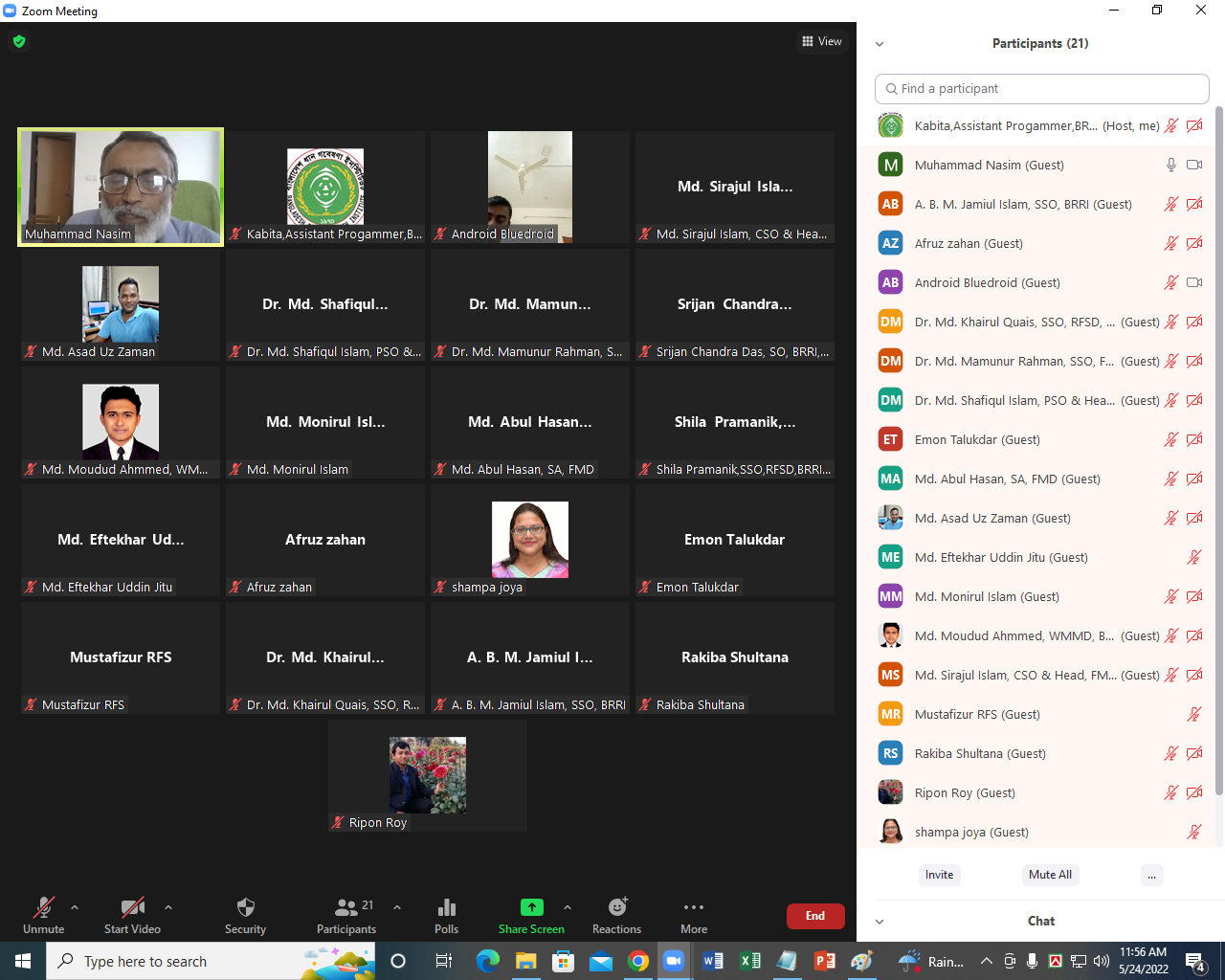
Task: Expand audio options arrow beside Unmute
Action: pos(75,907)
